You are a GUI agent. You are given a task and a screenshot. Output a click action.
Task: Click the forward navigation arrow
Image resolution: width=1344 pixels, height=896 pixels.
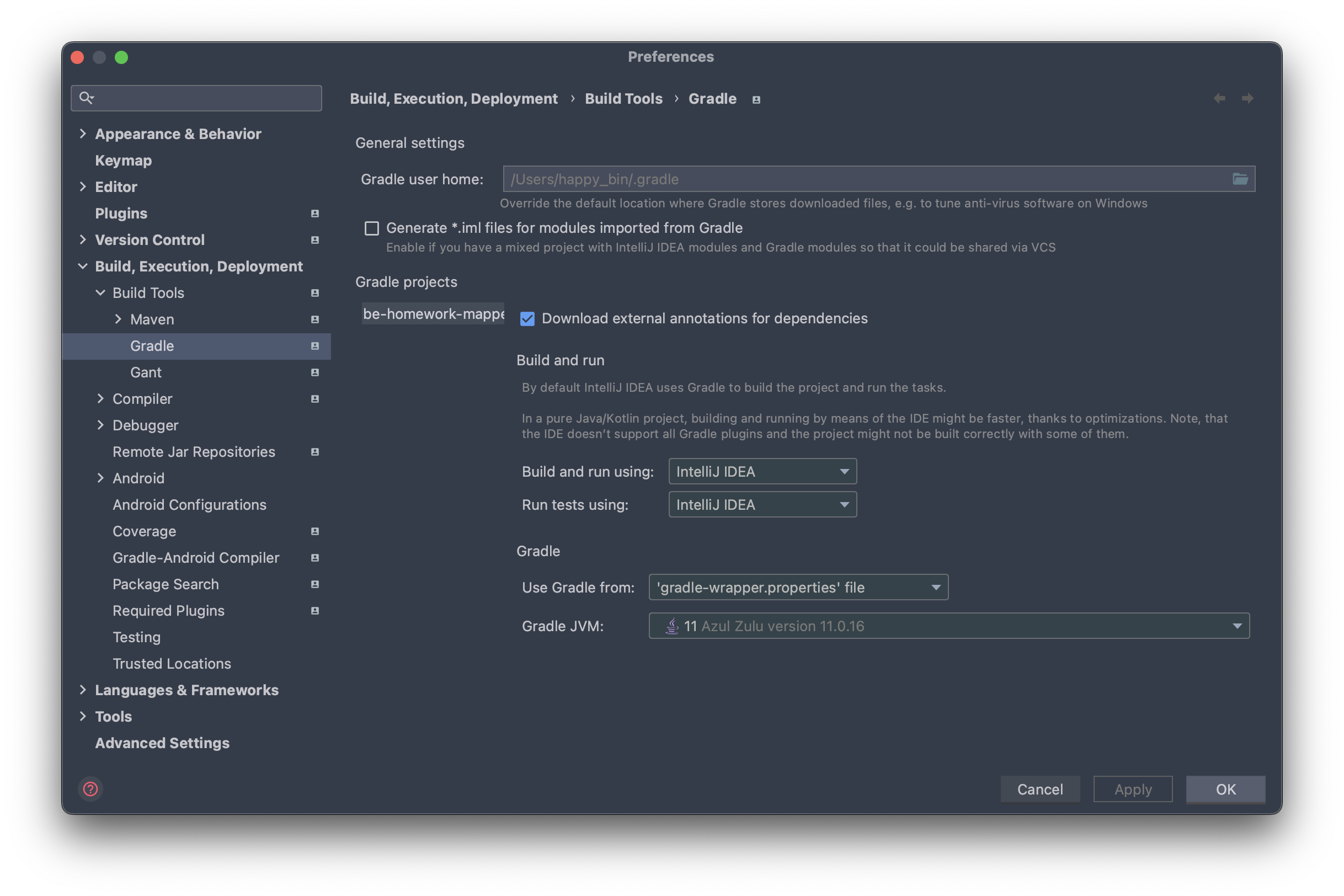pyautogui.click(x=1247, y=98)
